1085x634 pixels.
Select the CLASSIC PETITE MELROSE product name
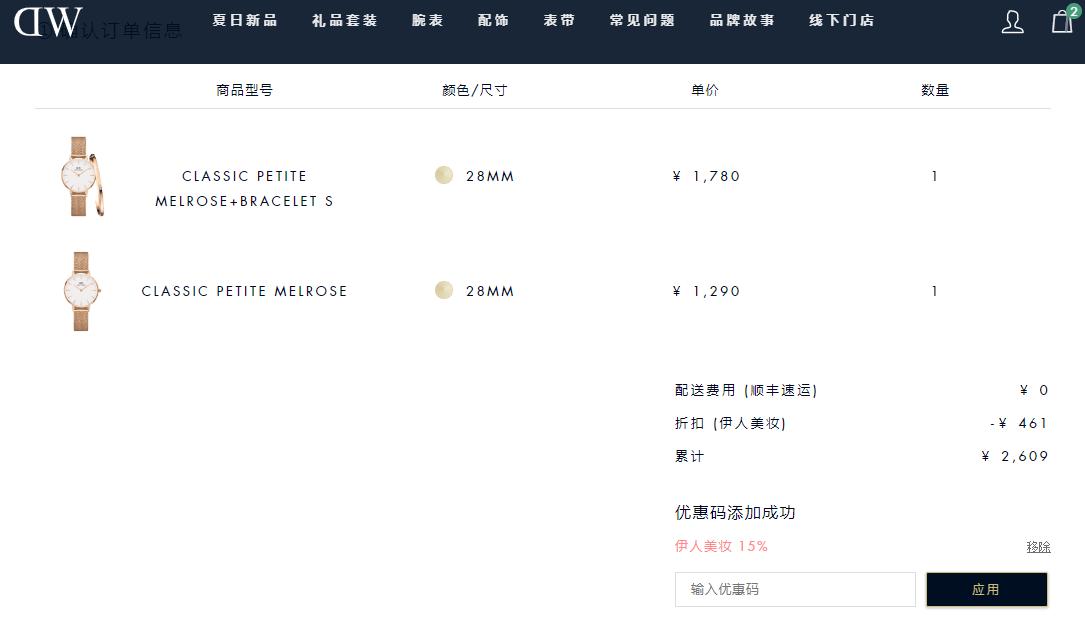click(x=244, y=291)
